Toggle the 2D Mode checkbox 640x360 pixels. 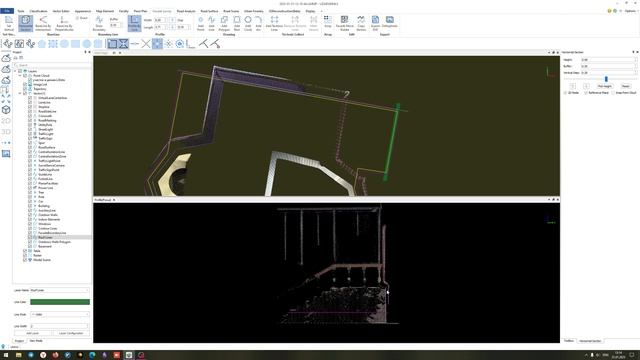[565, 93]
